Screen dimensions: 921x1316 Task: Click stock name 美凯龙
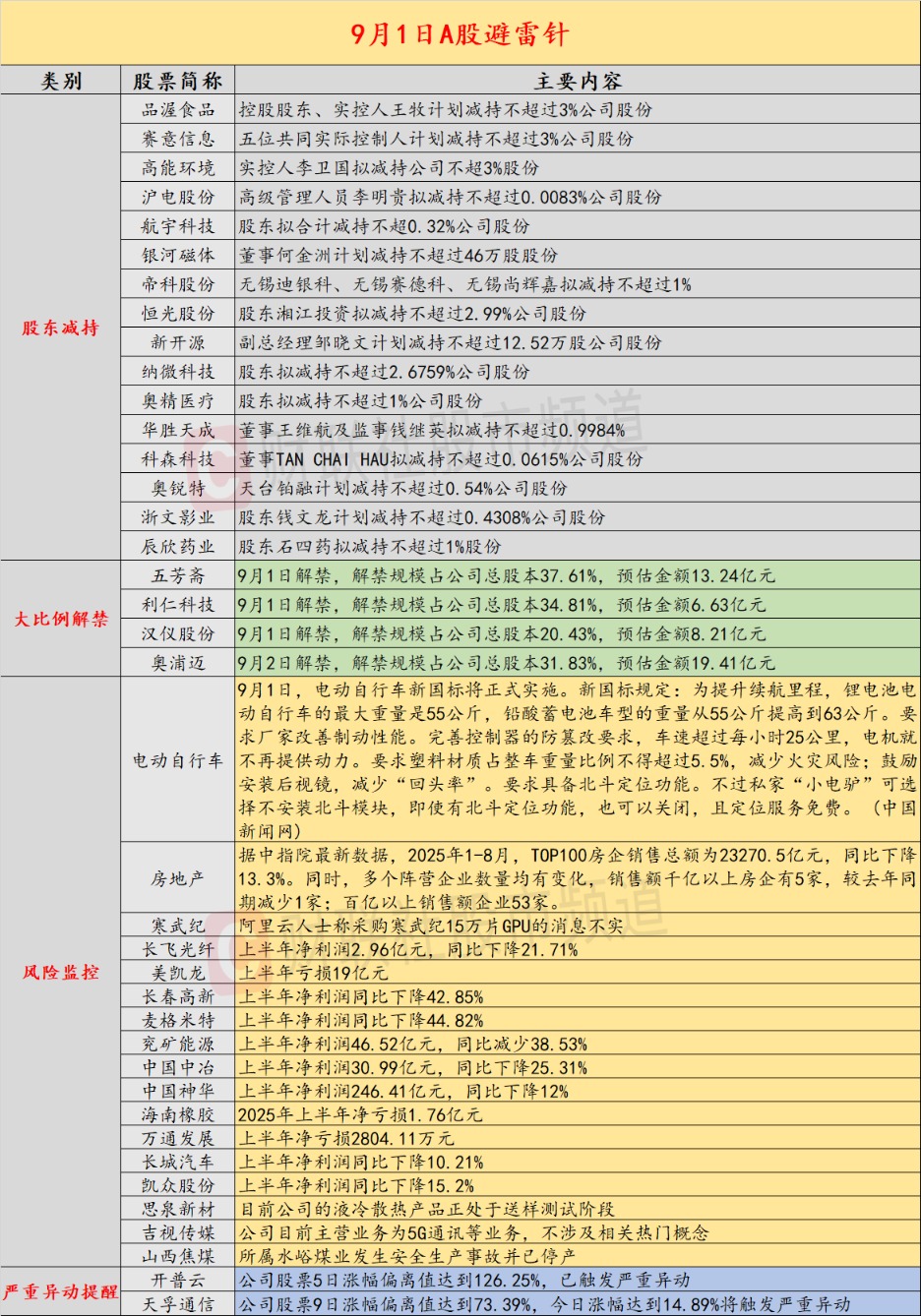[x=178, y=973]
